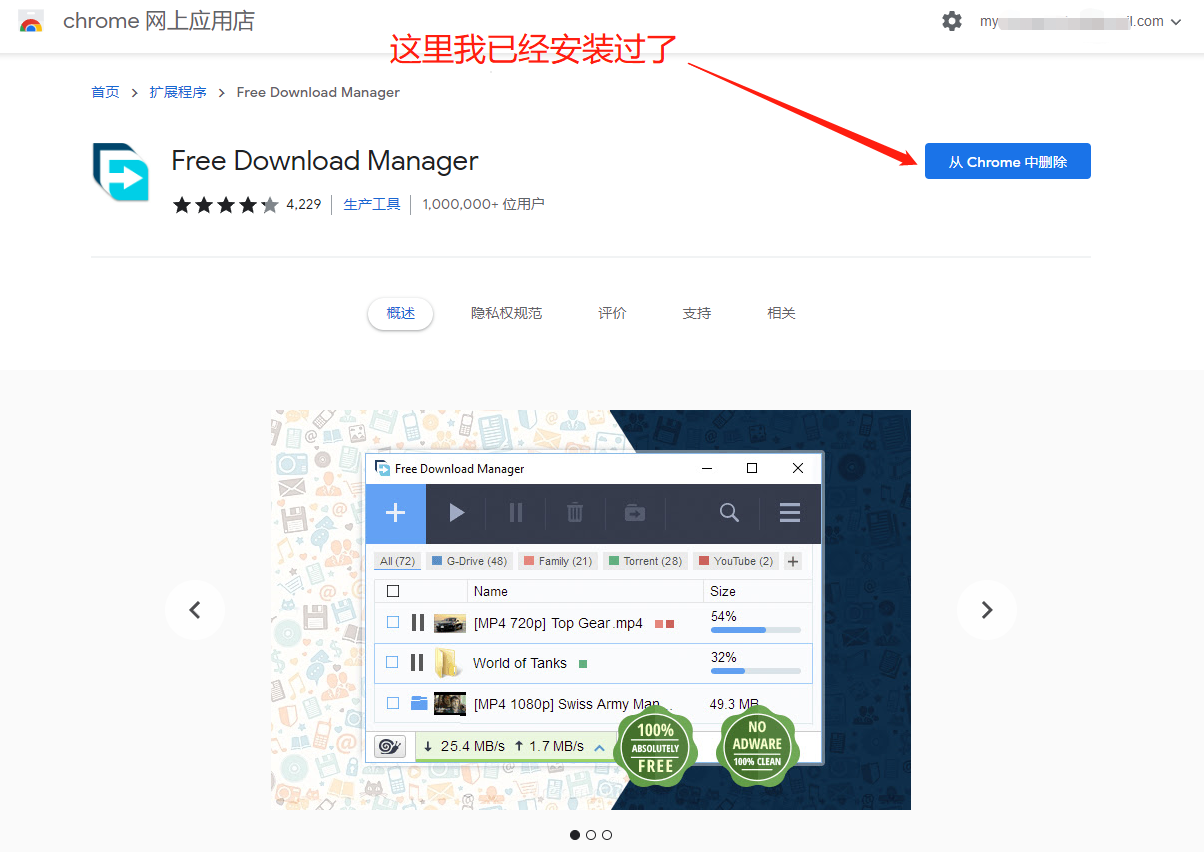Check the World of Tanks checkbox
Image resolution: width=1204 pixels, height=852 pixels.
[x=392, y=662]
